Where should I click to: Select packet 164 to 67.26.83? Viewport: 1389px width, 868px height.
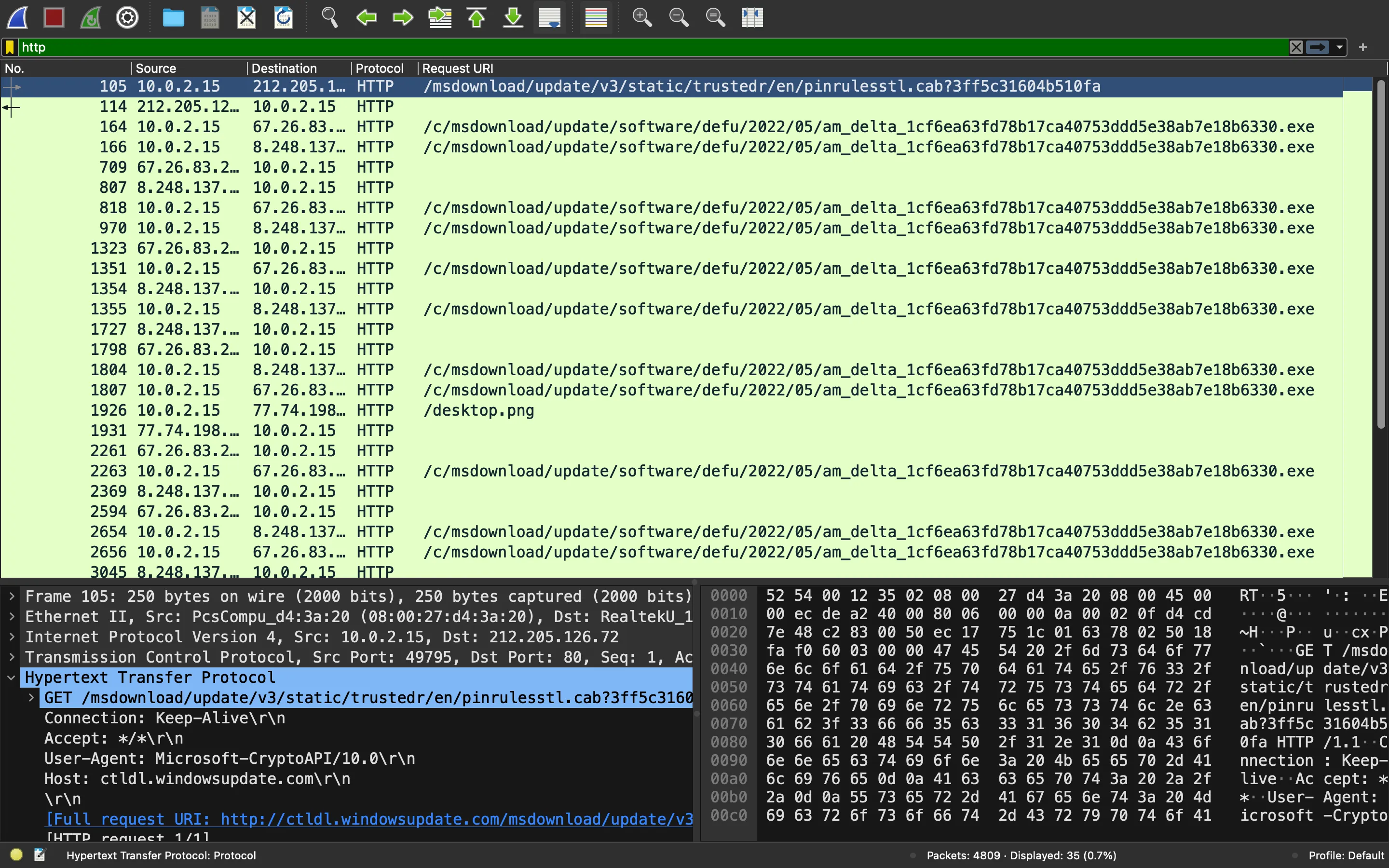pyautogui.click(x=671, y=127)
